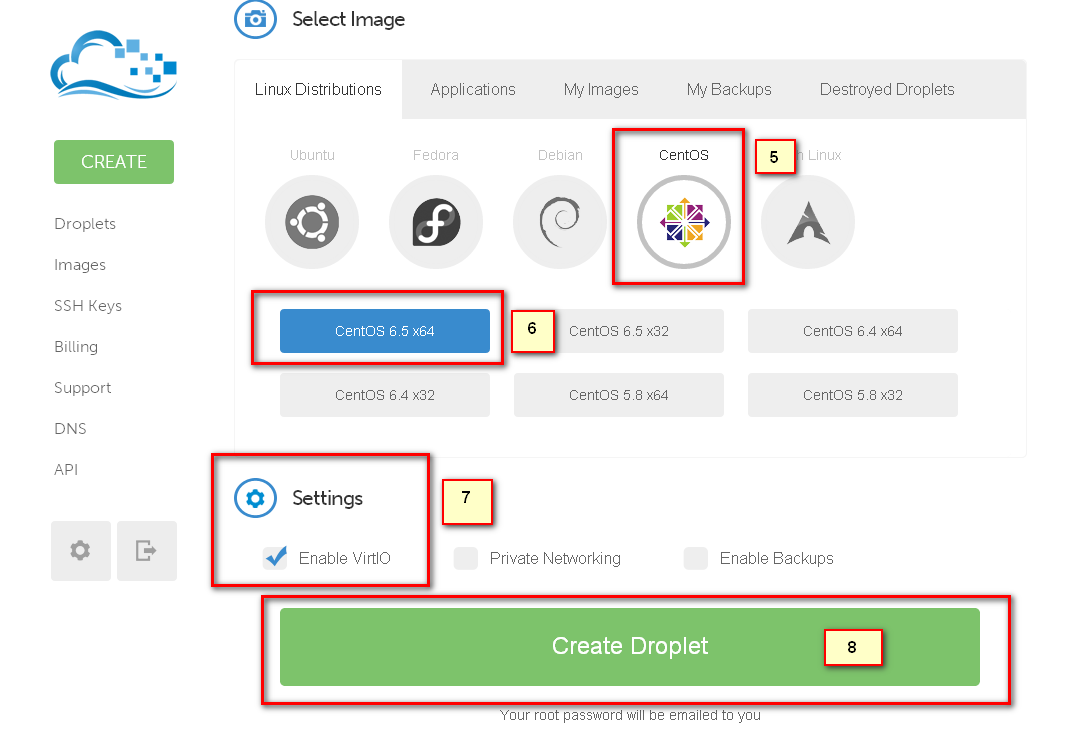Click the logout icon button

coord(147,551)
